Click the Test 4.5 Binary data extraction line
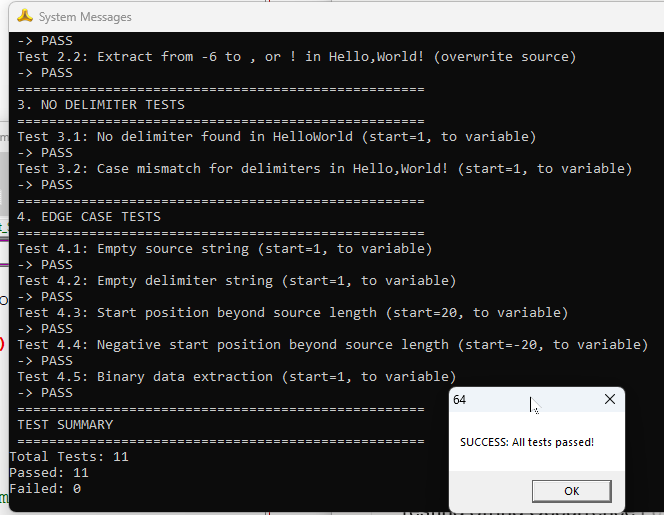 (236, 377)
